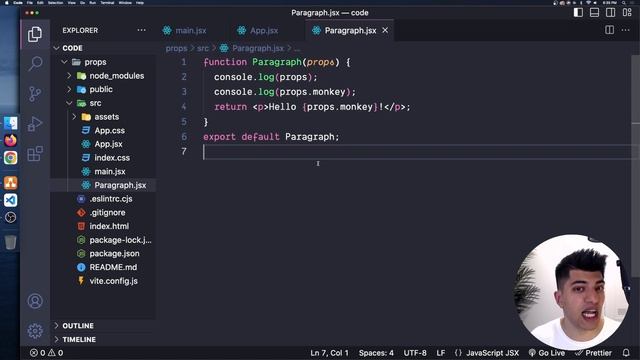Collapse the CODE workspace section
The image size is (640, 360).
click(x=72, y=48)
